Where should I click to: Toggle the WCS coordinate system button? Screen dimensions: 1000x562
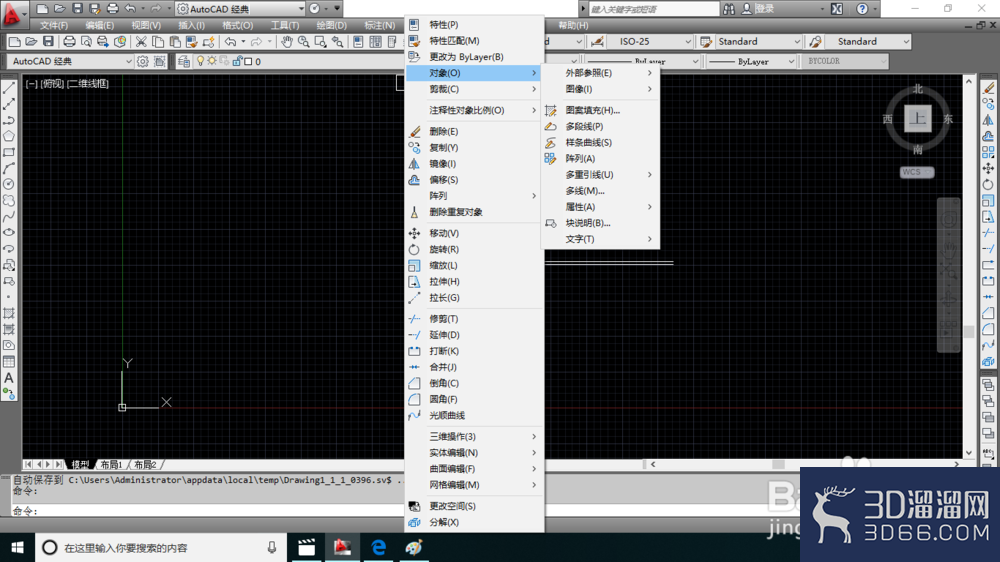point(916,172)
